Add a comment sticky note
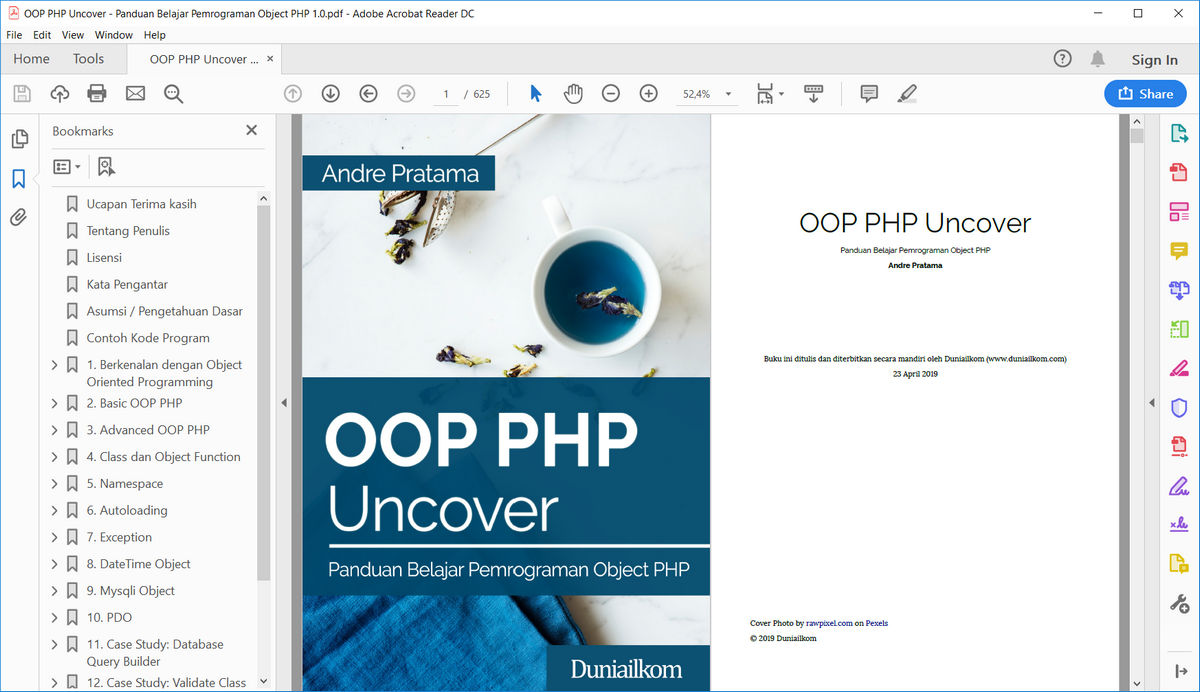This screenshot has height=692, width=1200. (869, 94)
